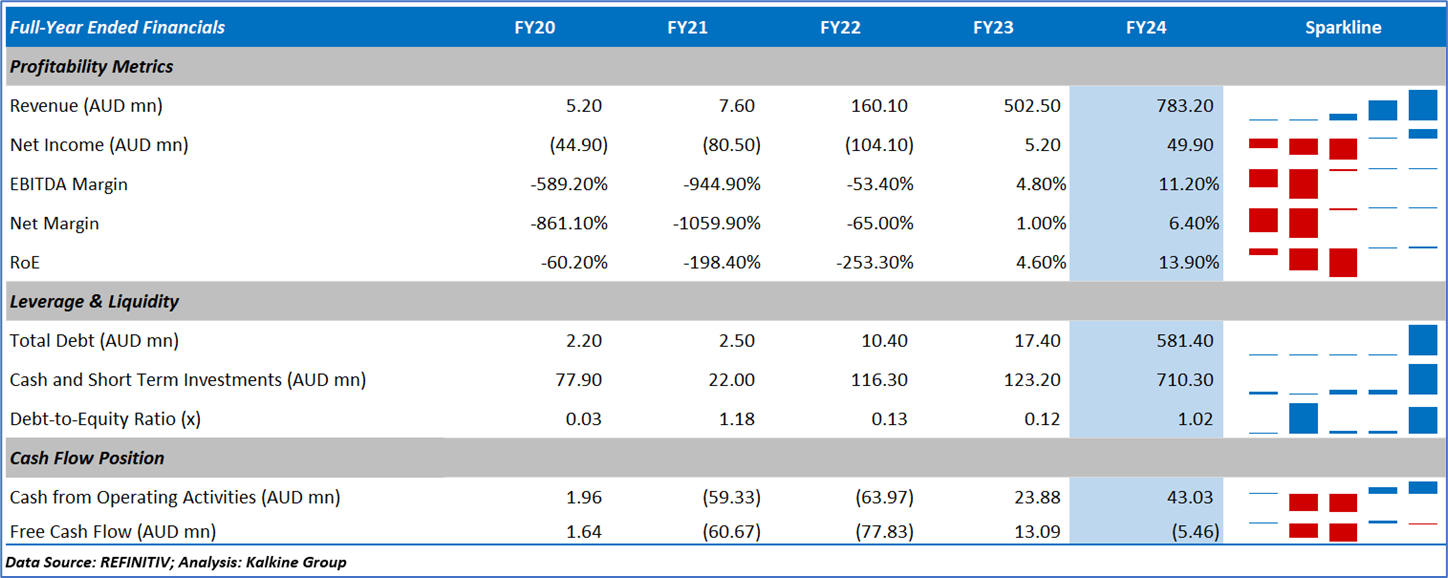
Task: Click the Net Margin row label
Action: pos(54,223)
